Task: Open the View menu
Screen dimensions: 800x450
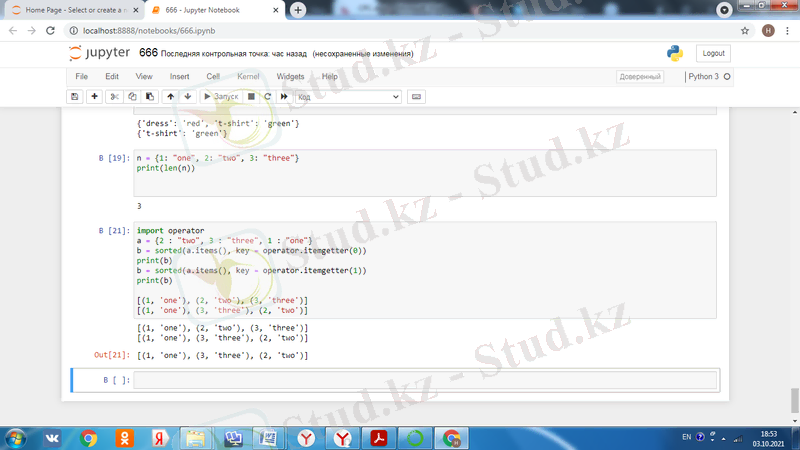Action: [x=144, y=77]
